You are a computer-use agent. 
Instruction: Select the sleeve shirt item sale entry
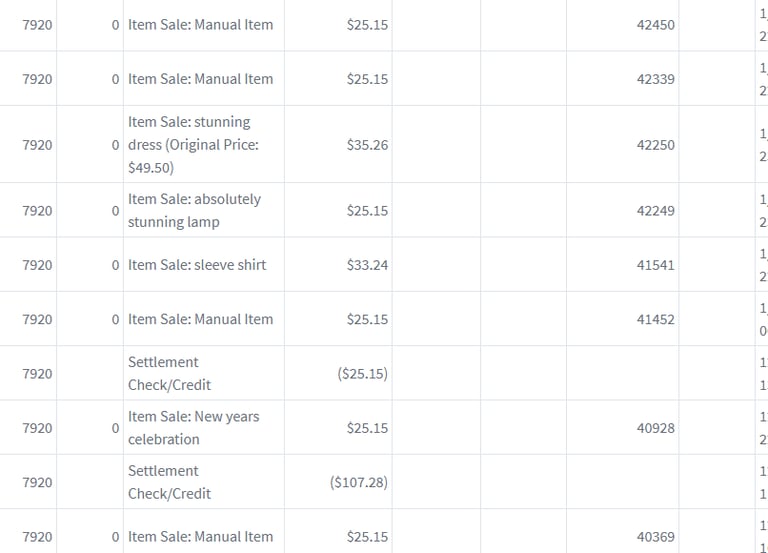(197, 265)
